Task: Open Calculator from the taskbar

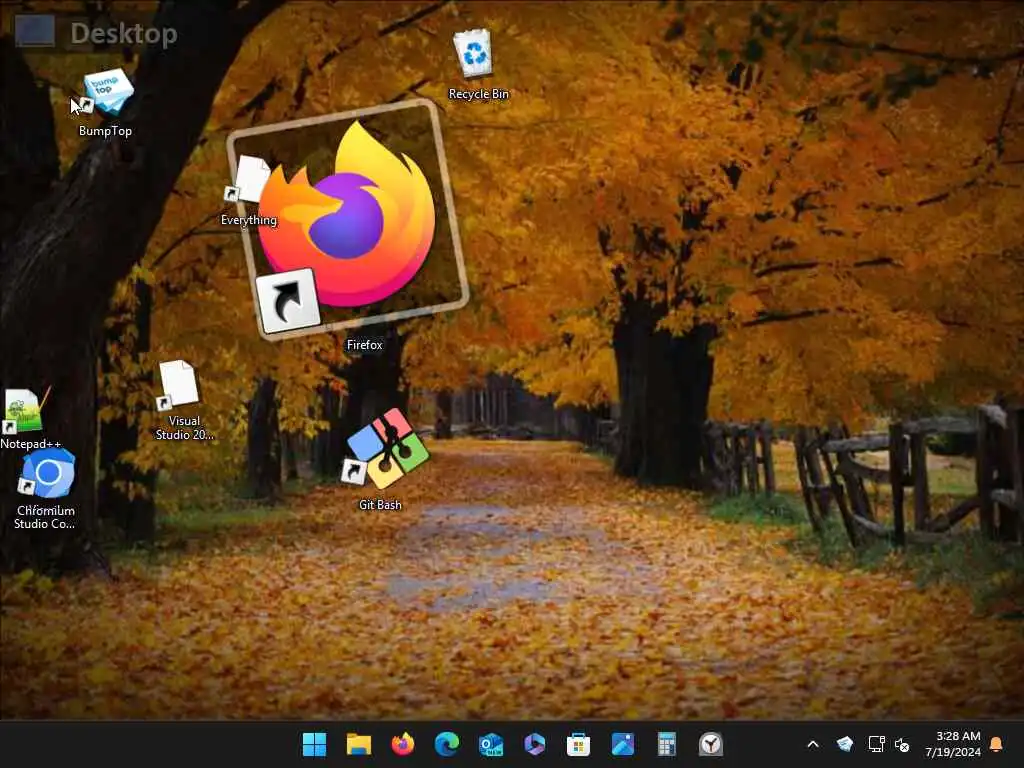Action: pyautogui.click(x=666, y=744)
